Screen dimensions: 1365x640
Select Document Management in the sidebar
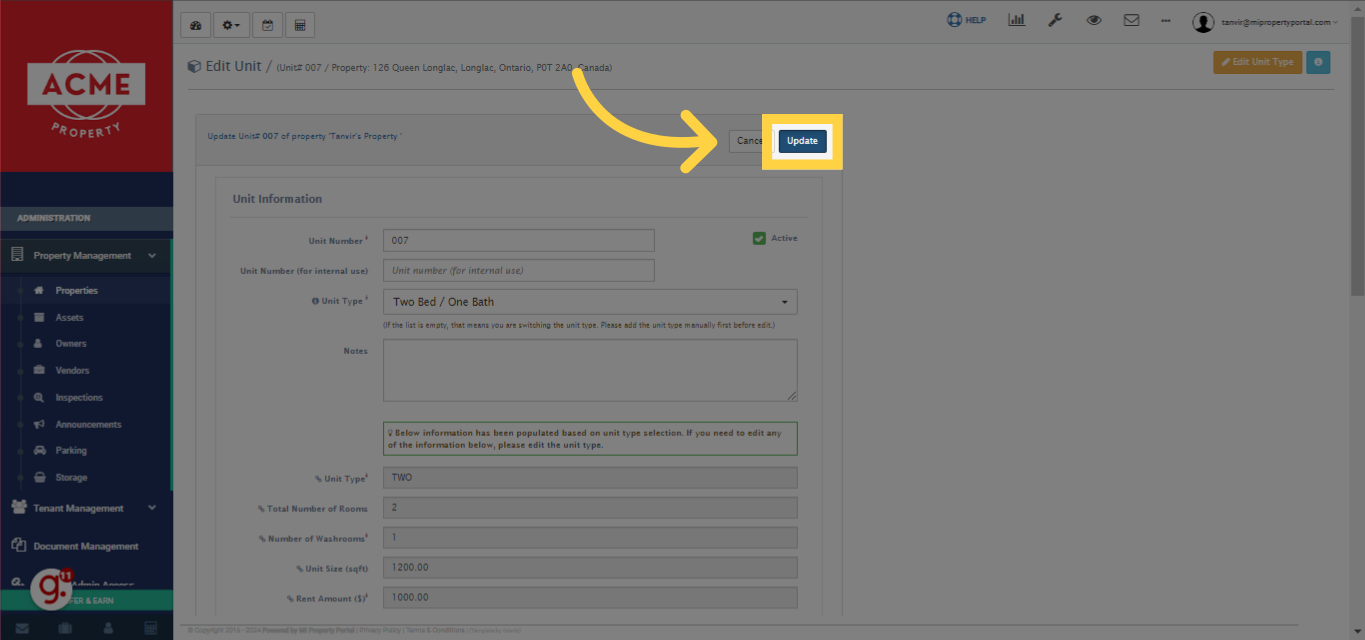click(x=86, y=545)
